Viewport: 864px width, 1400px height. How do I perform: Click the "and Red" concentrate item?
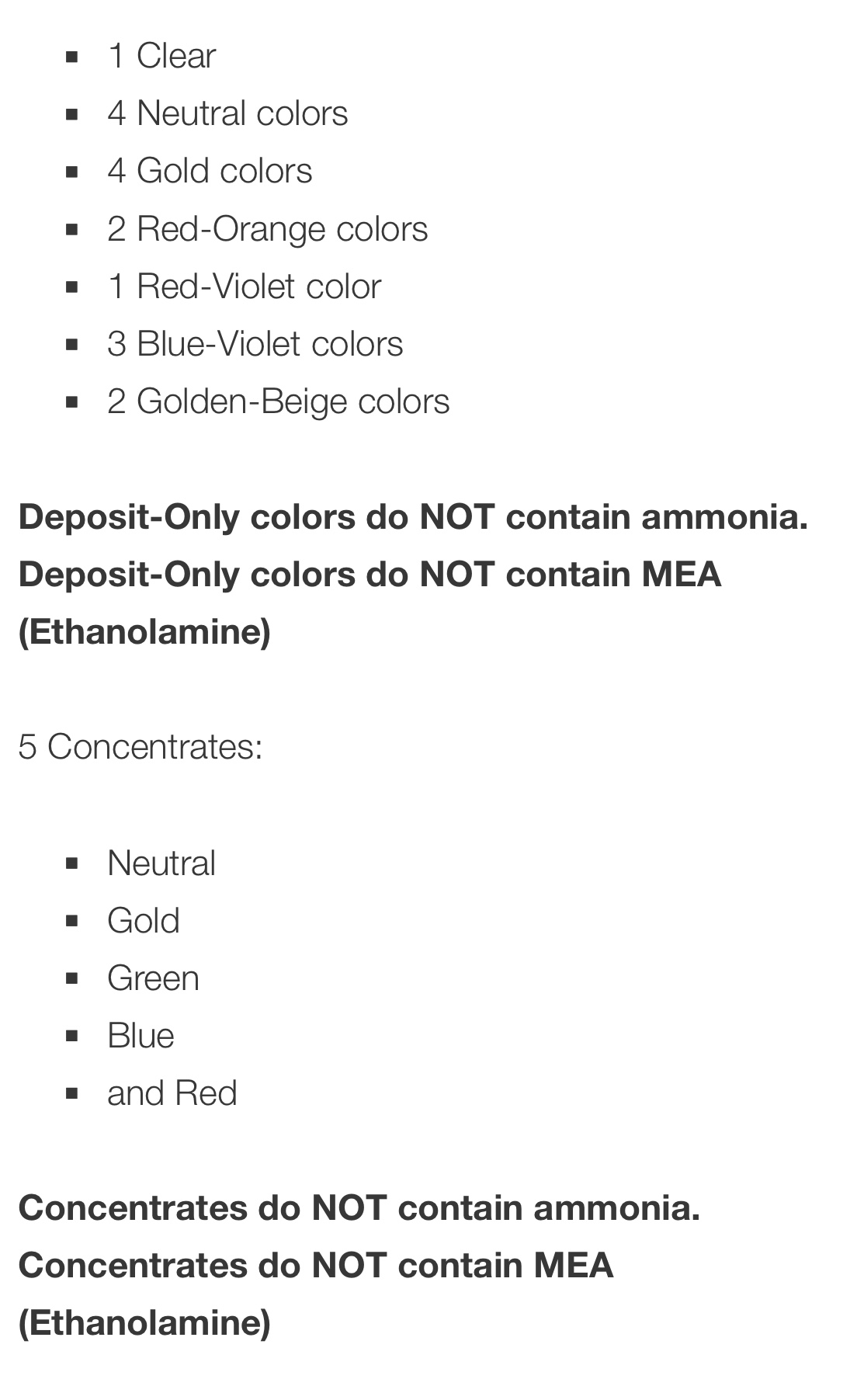[x=172, y=1093]
